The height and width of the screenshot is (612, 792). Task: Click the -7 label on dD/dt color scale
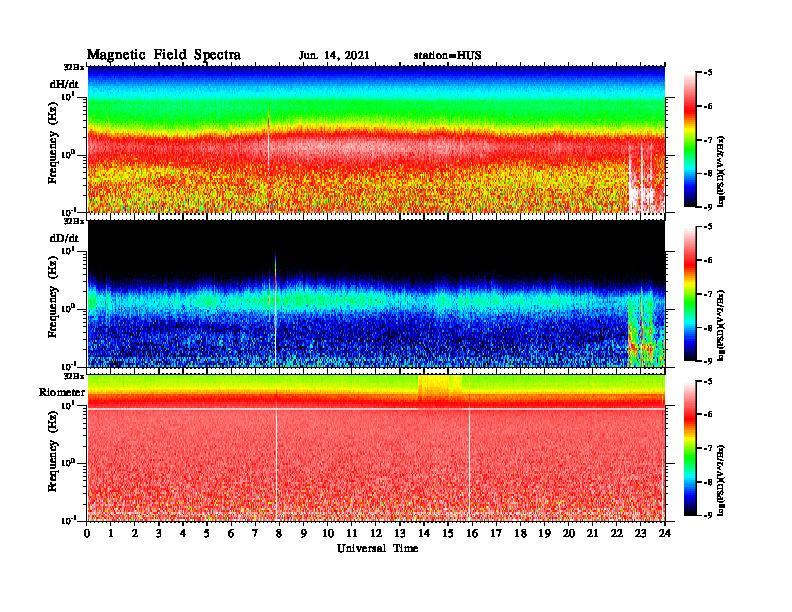pos(708,294)
